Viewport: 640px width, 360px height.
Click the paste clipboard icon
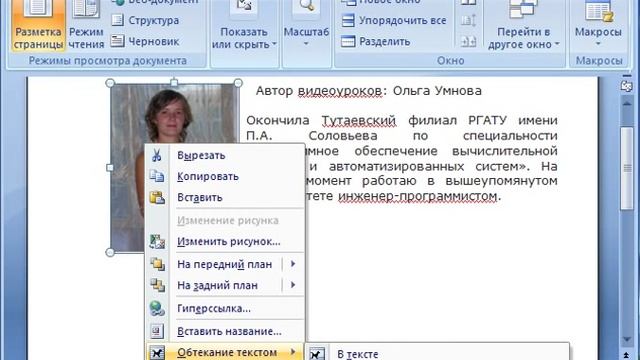click(x=157, y=198)
